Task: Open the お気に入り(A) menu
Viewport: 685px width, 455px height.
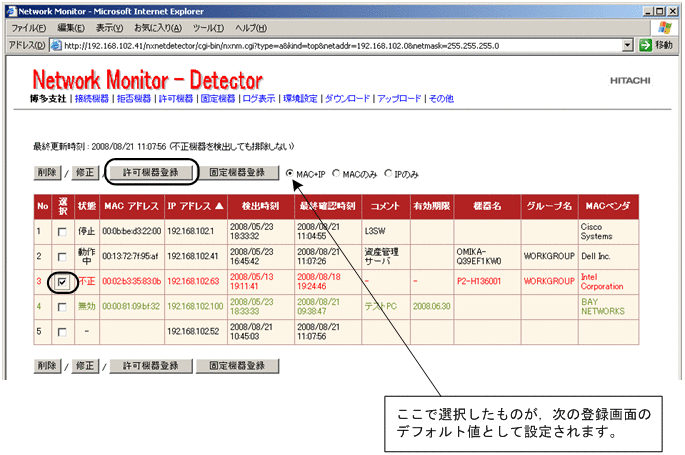Action: pos(158,28)
